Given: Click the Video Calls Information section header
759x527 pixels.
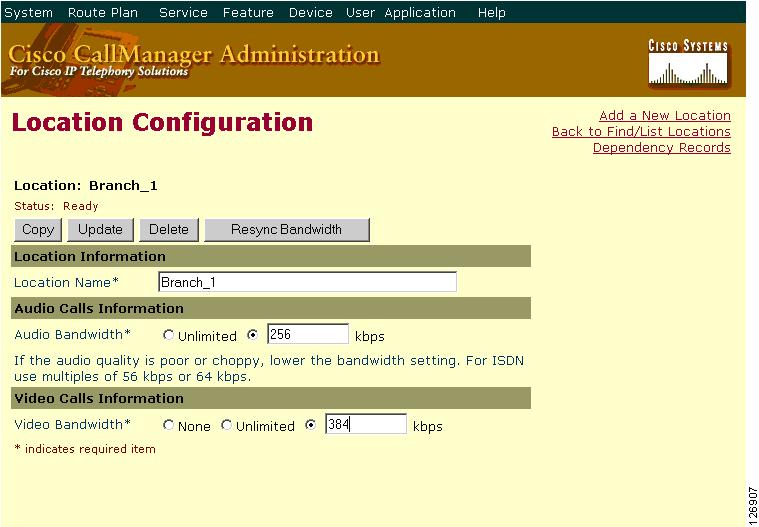Looking at the screenshot, I should [x=271, y=398].
